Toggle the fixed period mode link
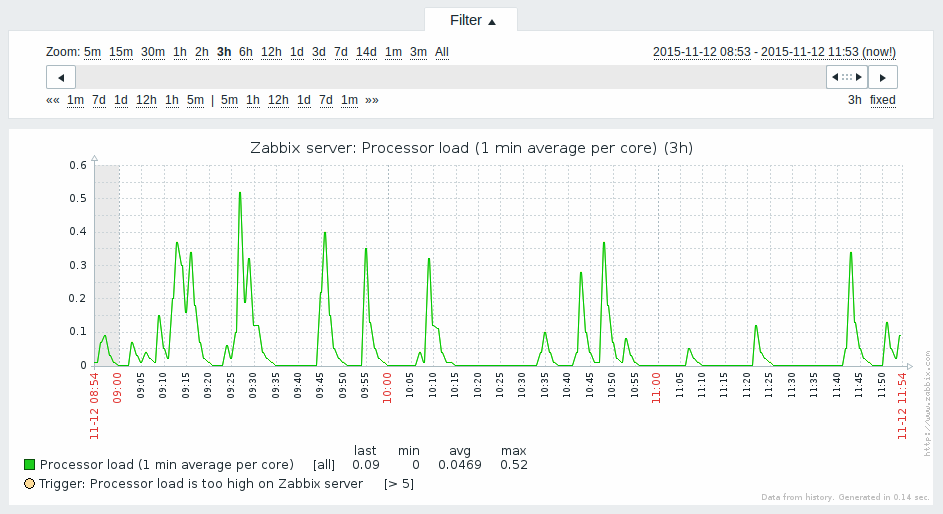Image resolution: width=943 pixels, height=514 pixels. tap(883, 100)
